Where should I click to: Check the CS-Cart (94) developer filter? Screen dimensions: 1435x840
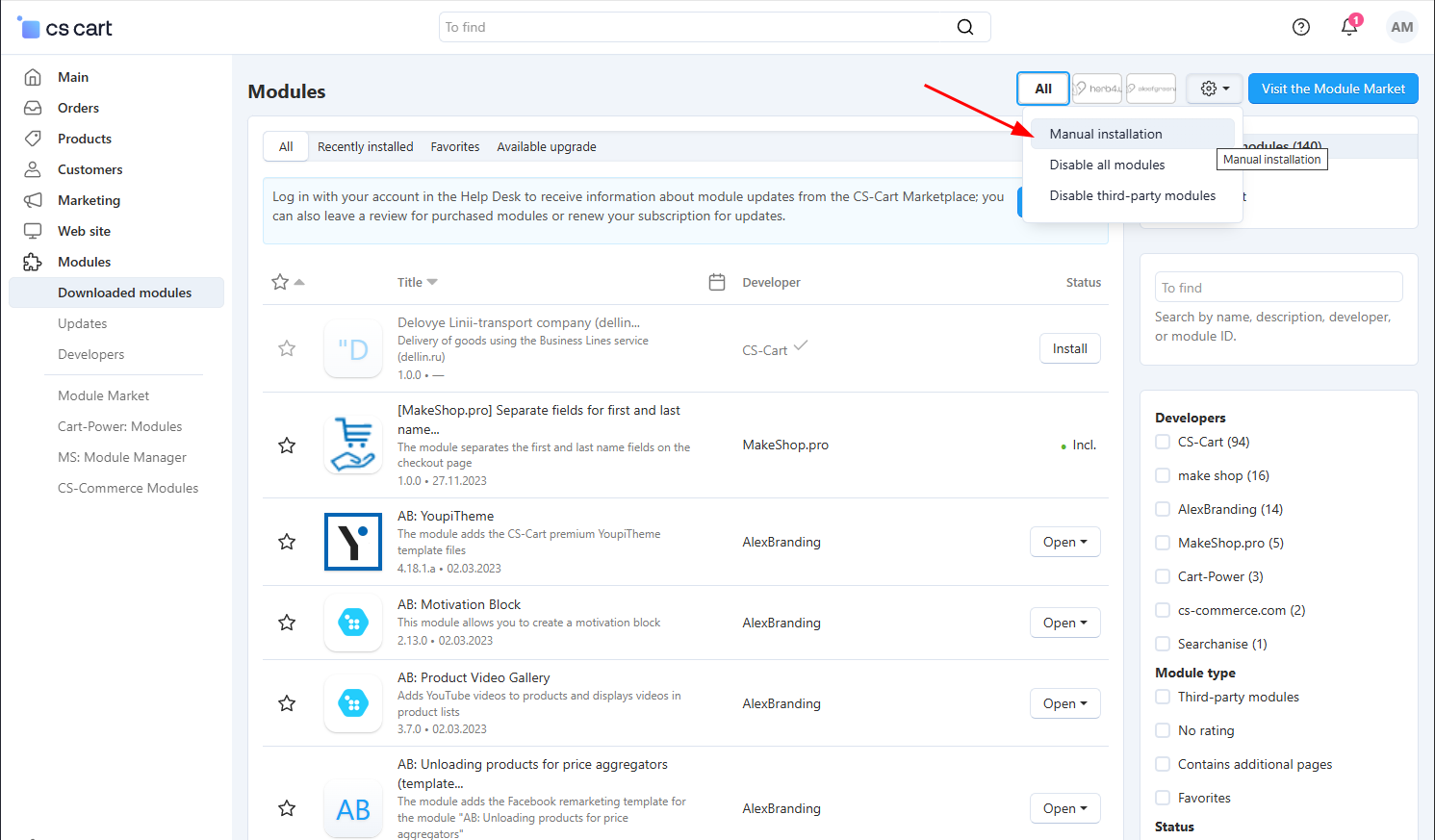[1163, 442]
